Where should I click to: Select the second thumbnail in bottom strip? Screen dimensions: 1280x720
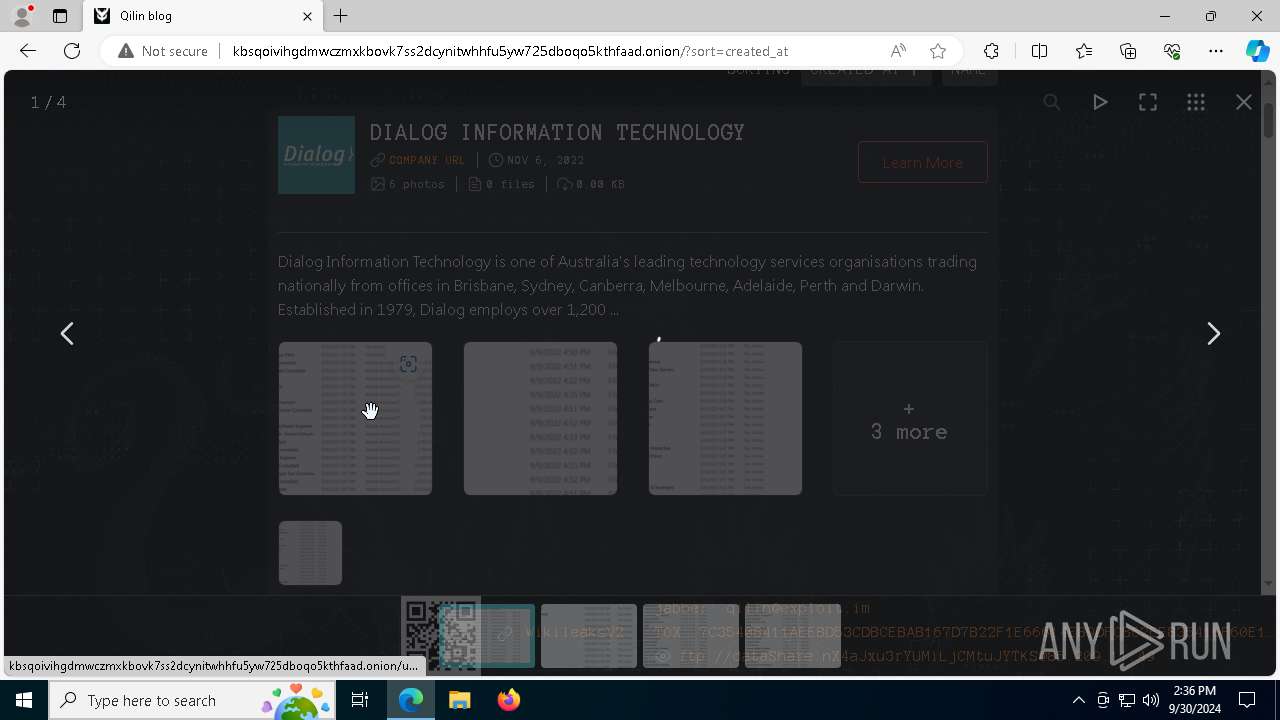pos(589,636)
